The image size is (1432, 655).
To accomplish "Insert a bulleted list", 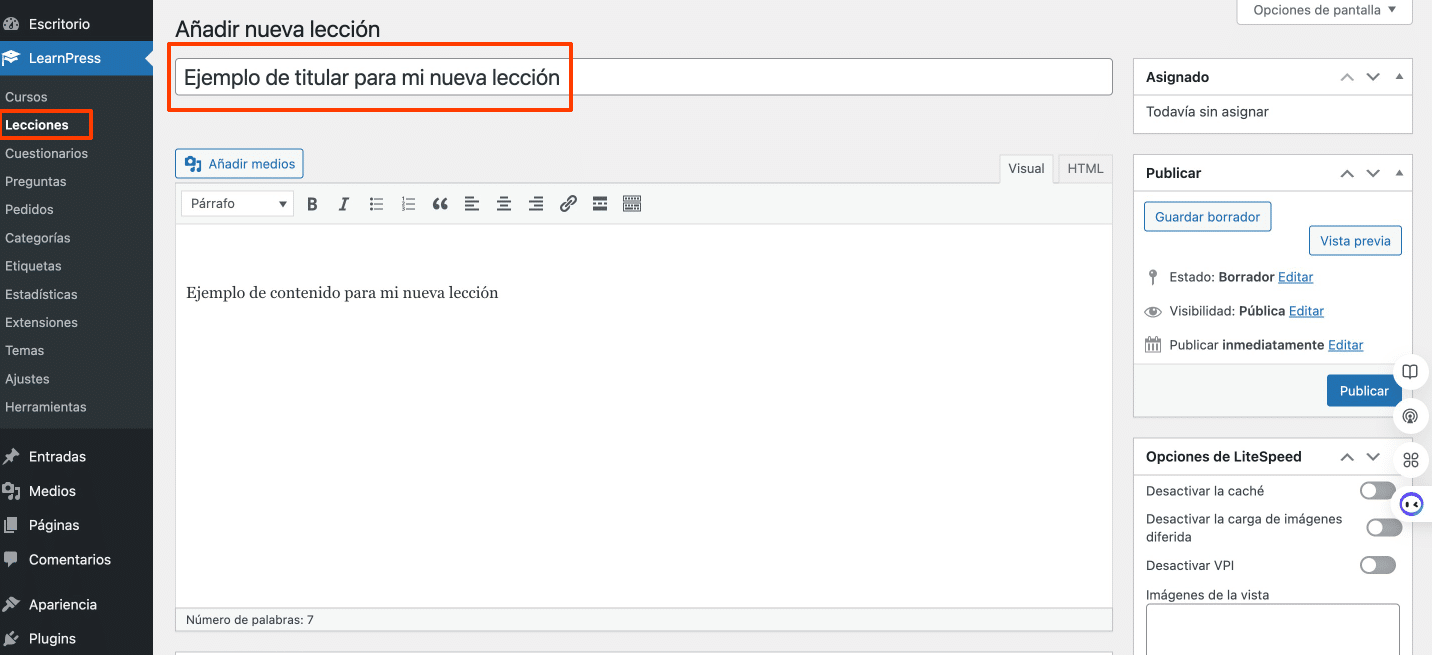I will point(376,204).
